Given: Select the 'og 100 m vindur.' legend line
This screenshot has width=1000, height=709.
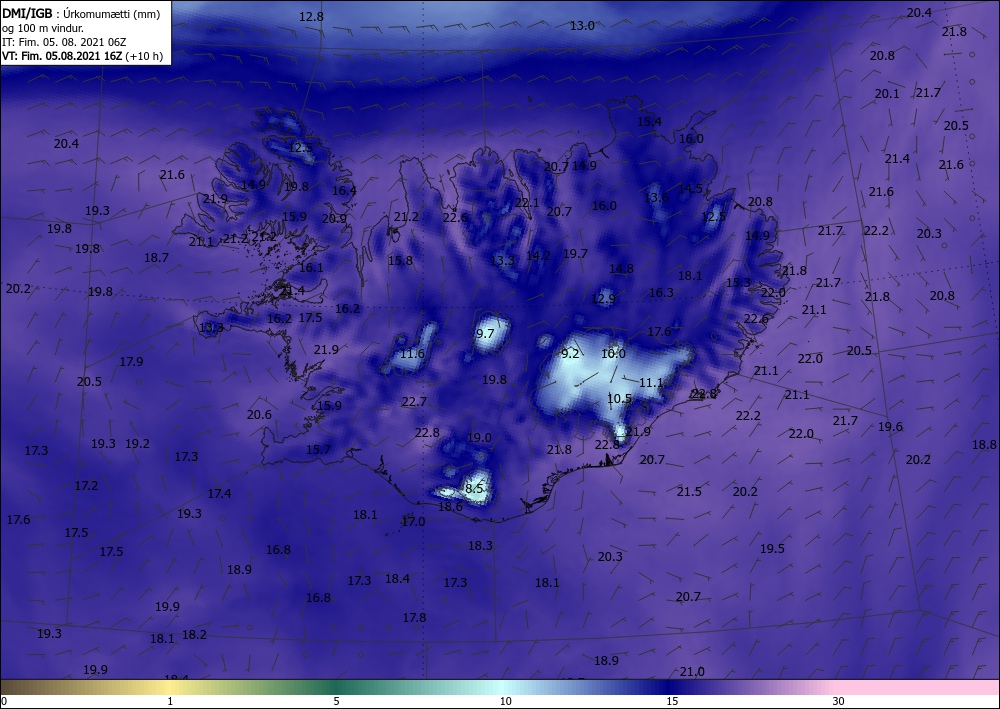Looking at the screenshot, I should tap(43, 28).
